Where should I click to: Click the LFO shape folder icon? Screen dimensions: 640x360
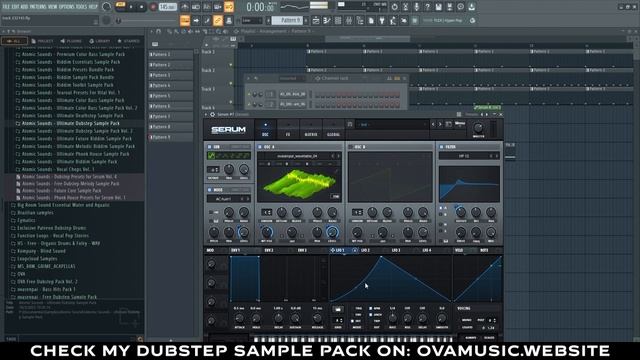click(x=338, y=309)
